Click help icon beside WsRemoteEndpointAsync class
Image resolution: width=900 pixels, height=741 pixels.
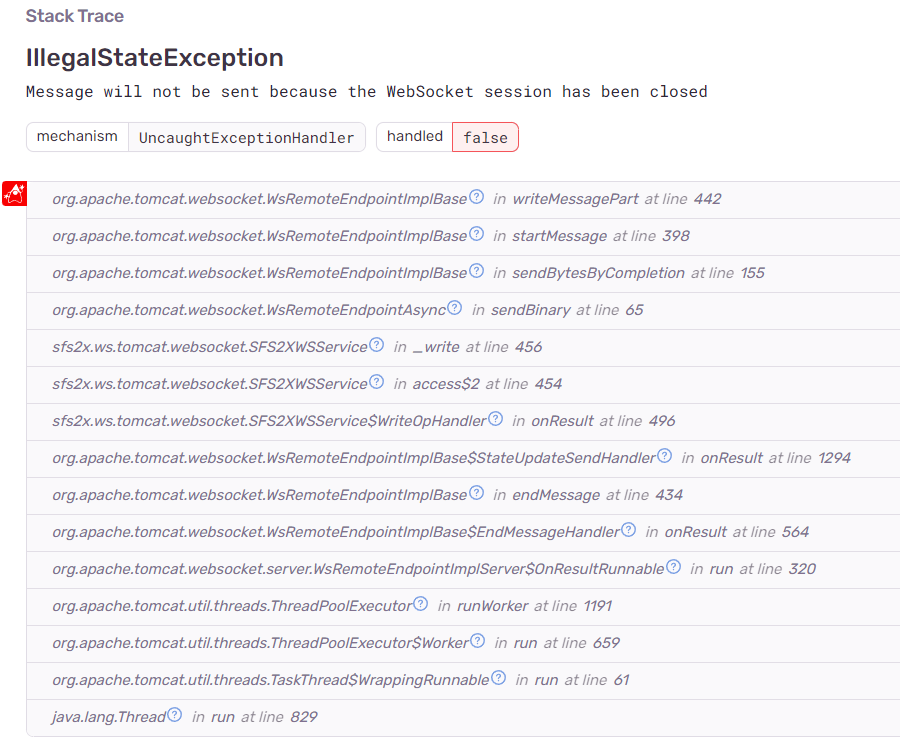coord(455,308)
